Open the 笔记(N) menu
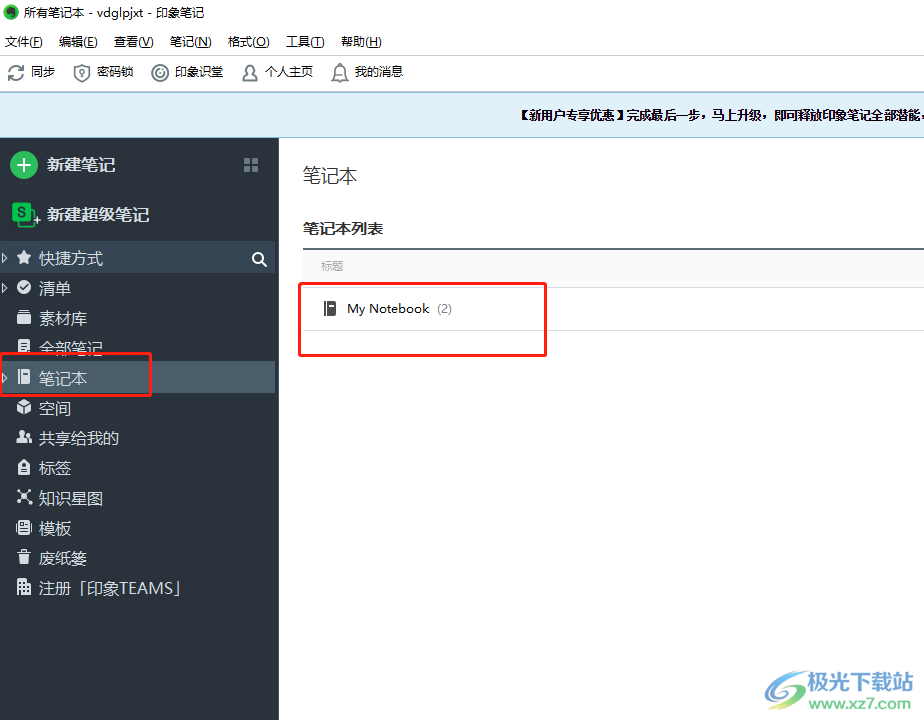The width and height of the screenshot is (924, 720). click(190, 42)
